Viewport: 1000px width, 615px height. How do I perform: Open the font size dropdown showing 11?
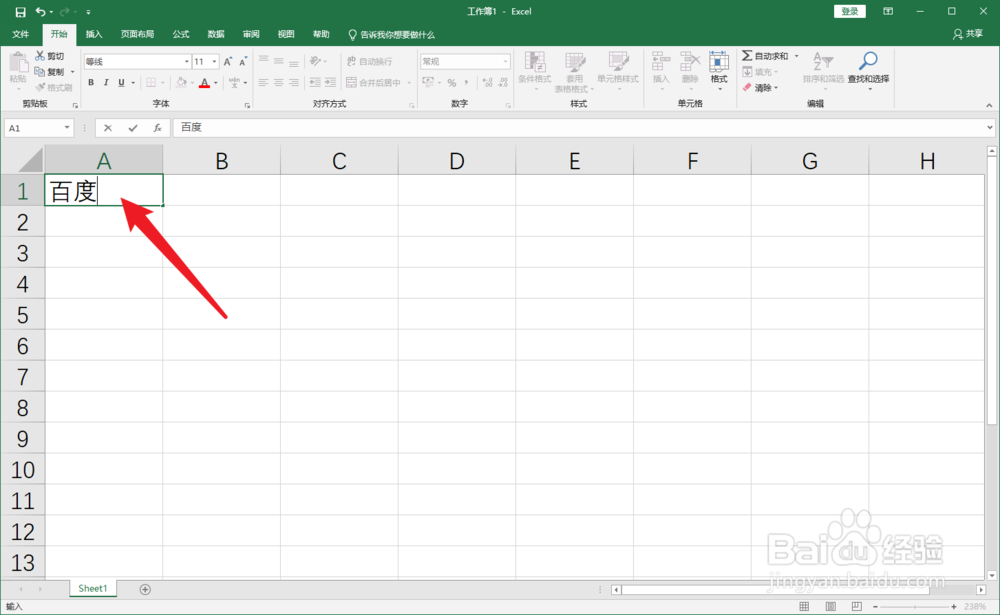pos(203,60)
